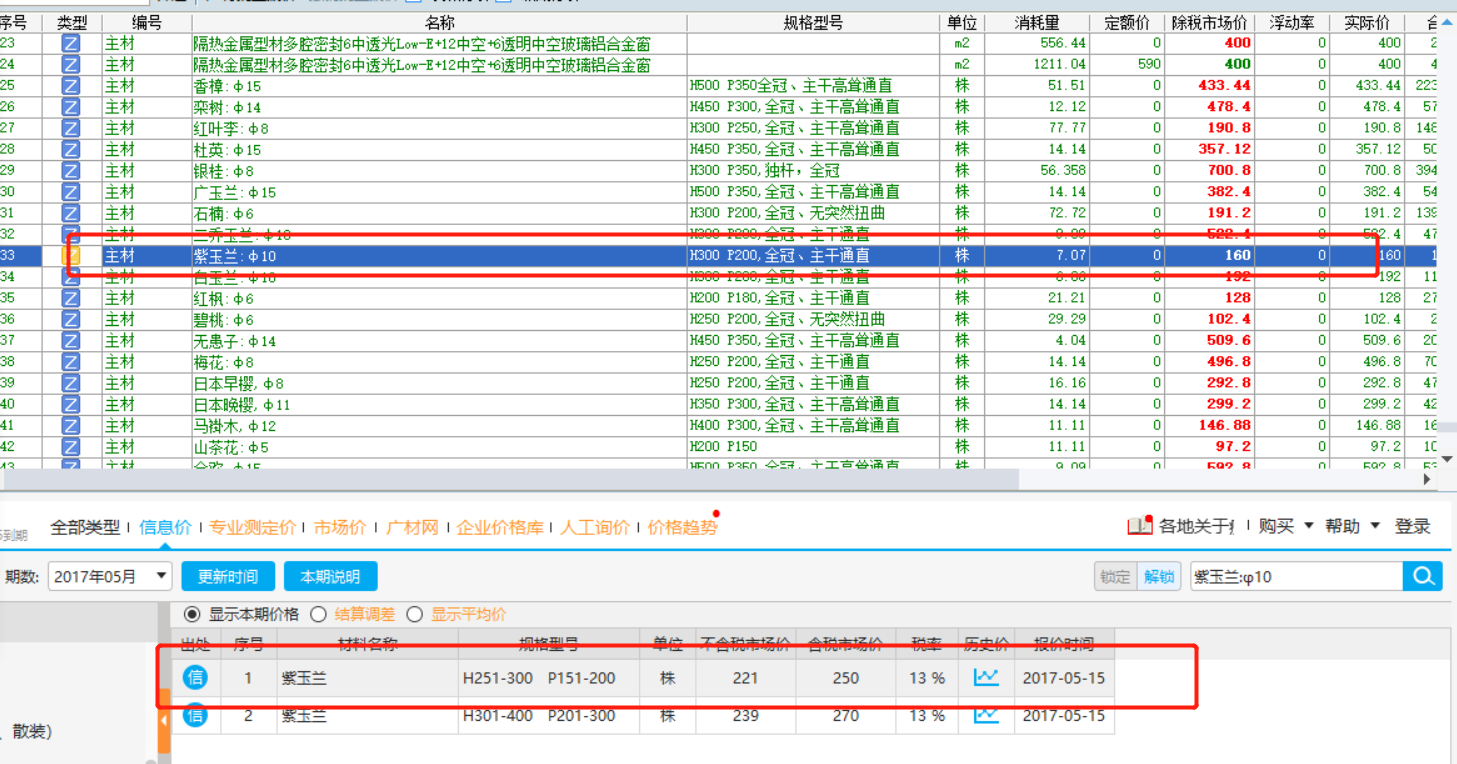Click the horizontal scrollbar of the material table
The image size is (1457, 764).
coord(510,479)
